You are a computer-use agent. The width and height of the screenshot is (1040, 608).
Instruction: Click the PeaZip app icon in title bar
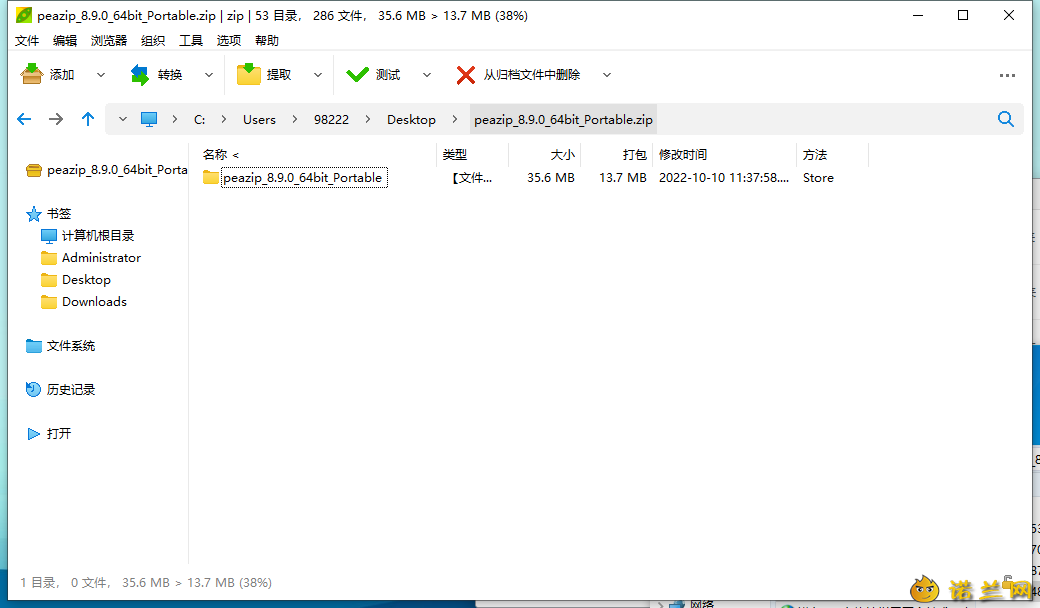click(x=23, y=15)
